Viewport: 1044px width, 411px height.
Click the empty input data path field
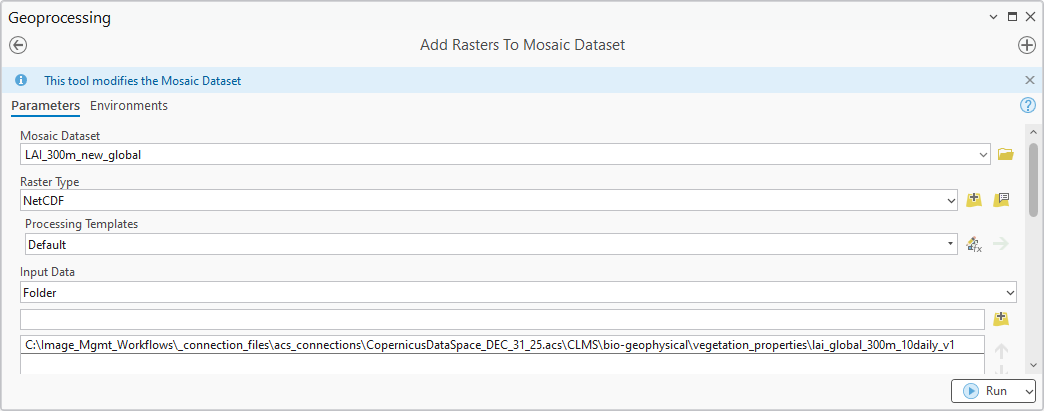(x=502, y=319)
